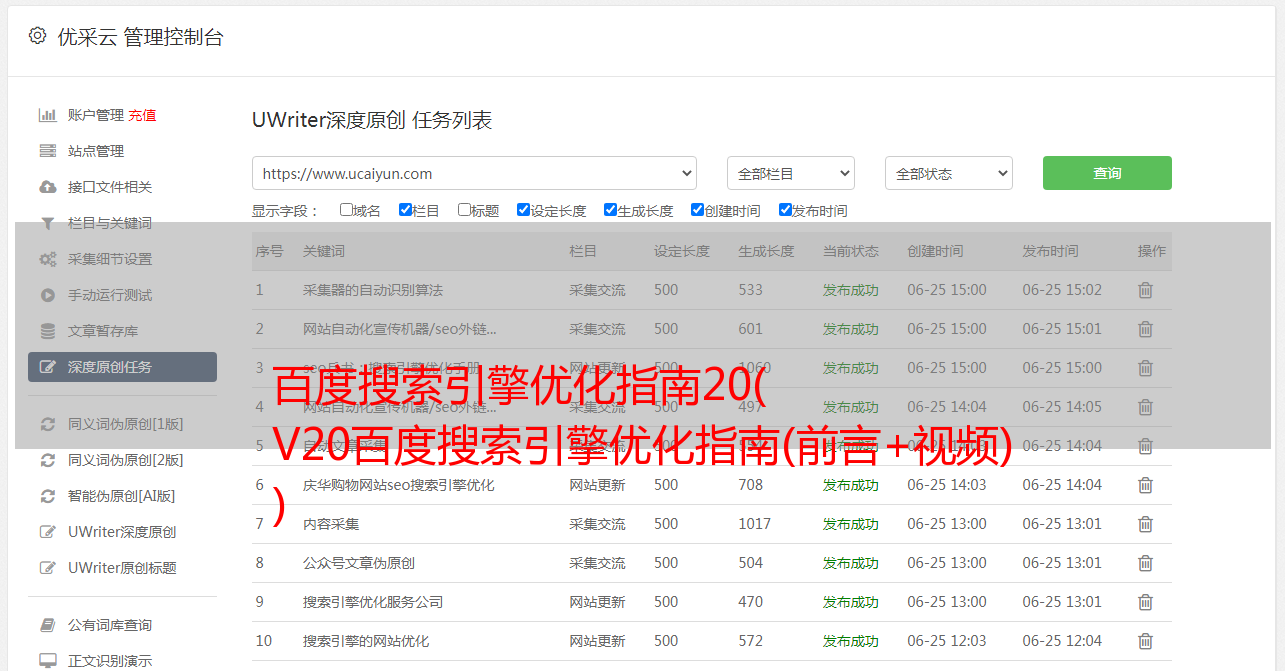The height and width of the screenshot is (671, 1285).
Task: Toggle the 发布时间 checkbox
Action: pyautogui.click(x=784, y=210)
